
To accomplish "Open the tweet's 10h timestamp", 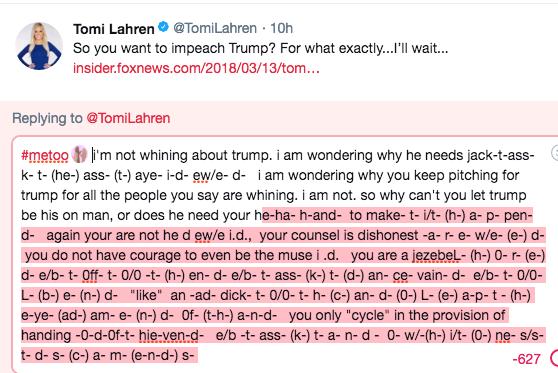I will [x=281, y=28].
